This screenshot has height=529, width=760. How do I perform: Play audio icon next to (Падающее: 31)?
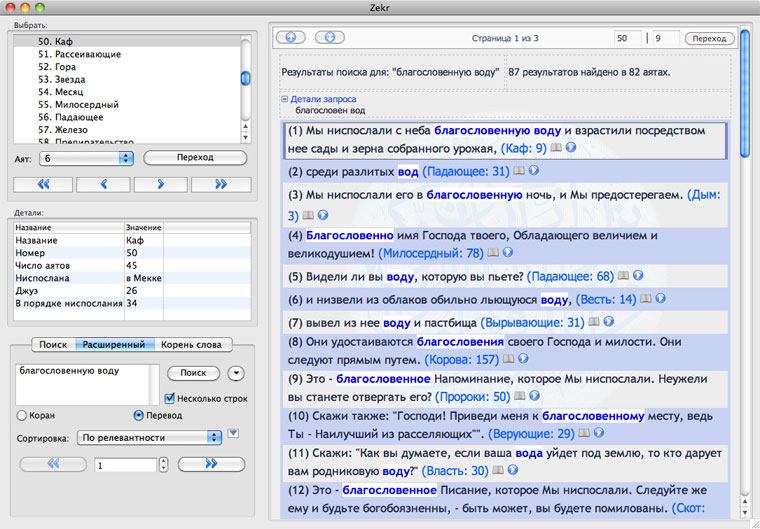pyautogui.click(x=534, y=170)
